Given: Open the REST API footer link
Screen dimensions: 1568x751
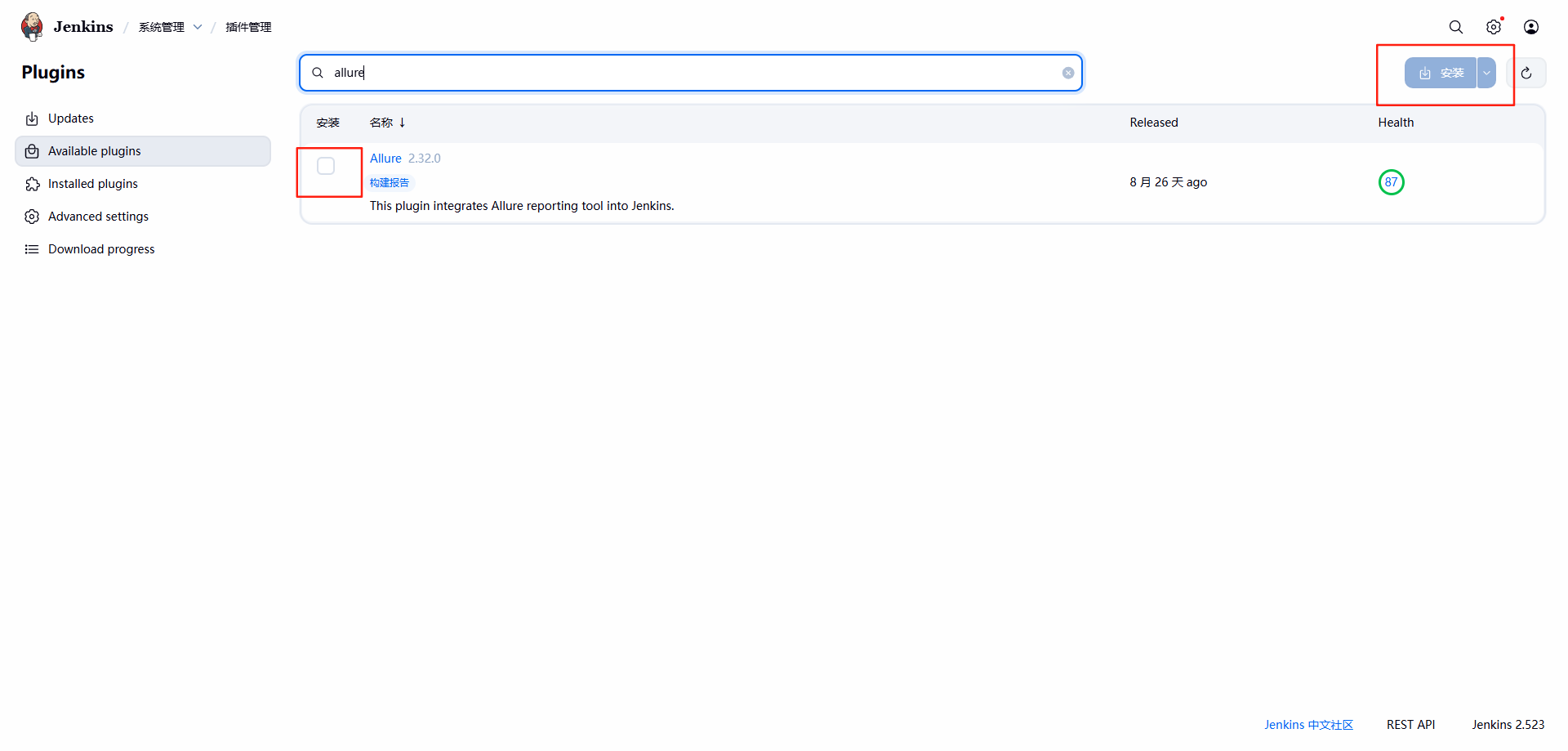Looking at the screenshot, I should pos(1410,725).
